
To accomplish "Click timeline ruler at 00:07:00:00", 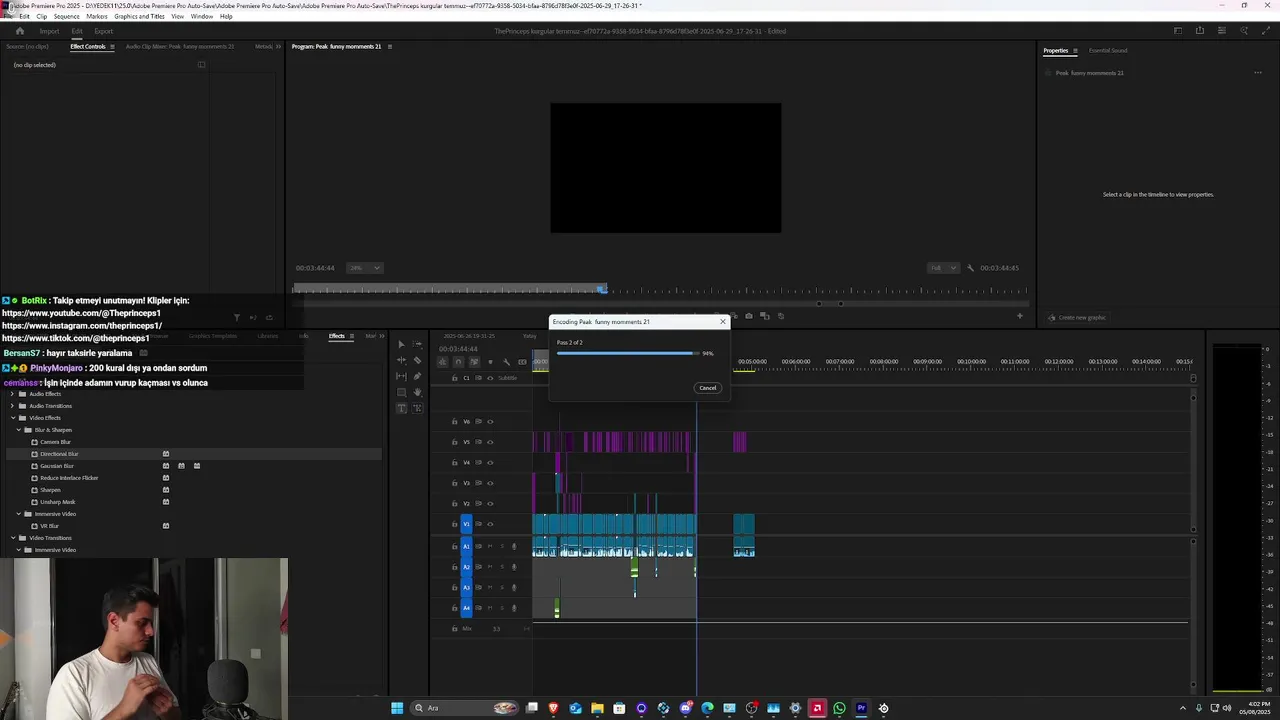I will tap(840, 362).
